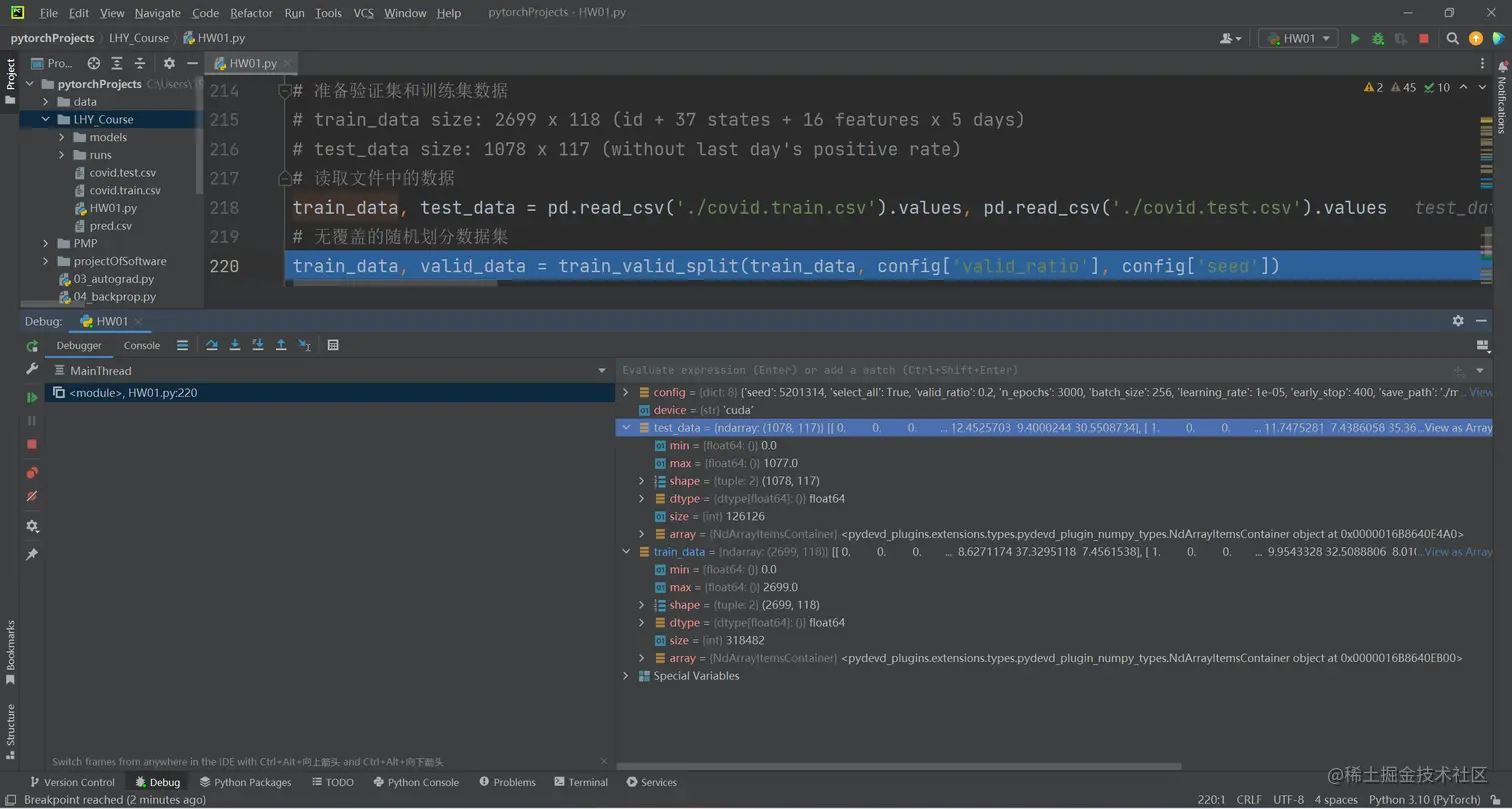Open the VCS menu

[x=364, y=13]
